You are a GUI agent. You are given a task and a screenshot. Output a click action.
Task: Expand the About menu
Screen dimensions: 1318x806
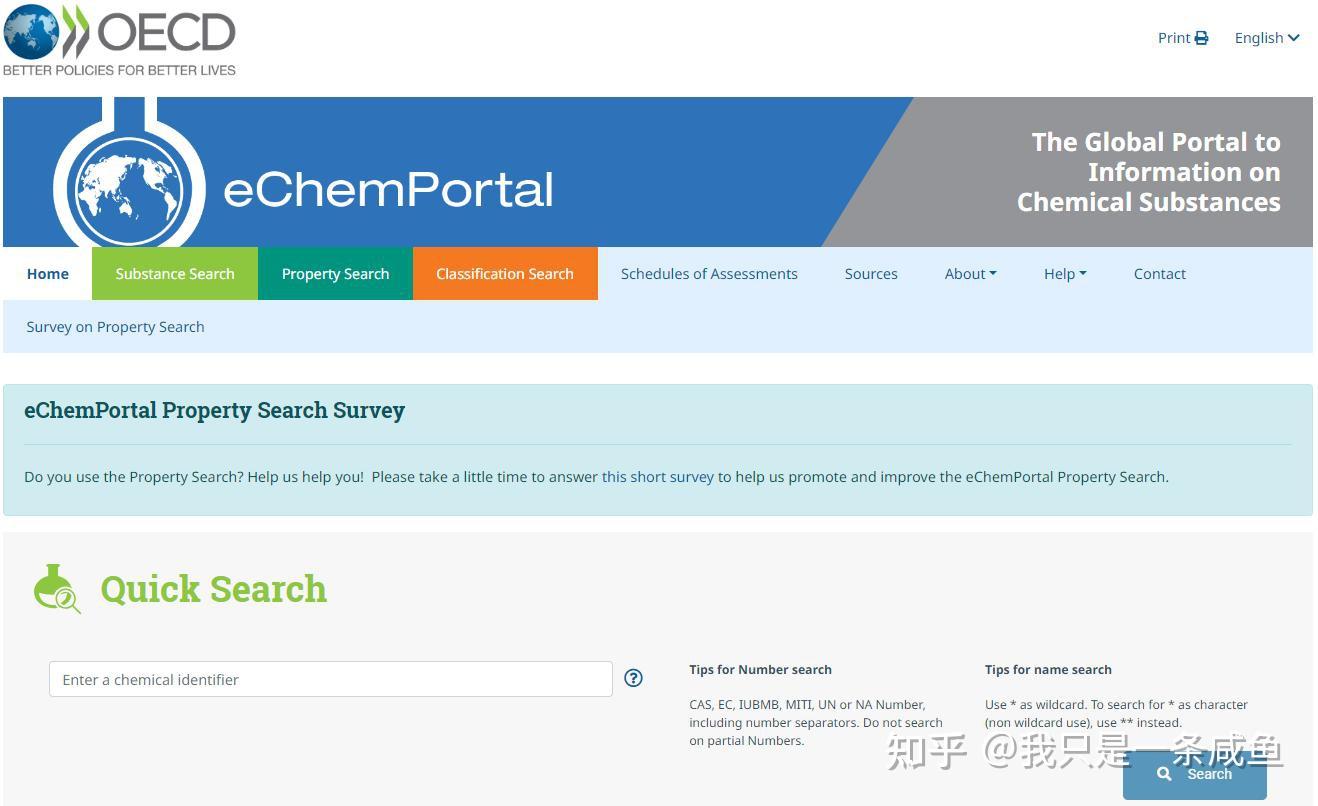970,274
